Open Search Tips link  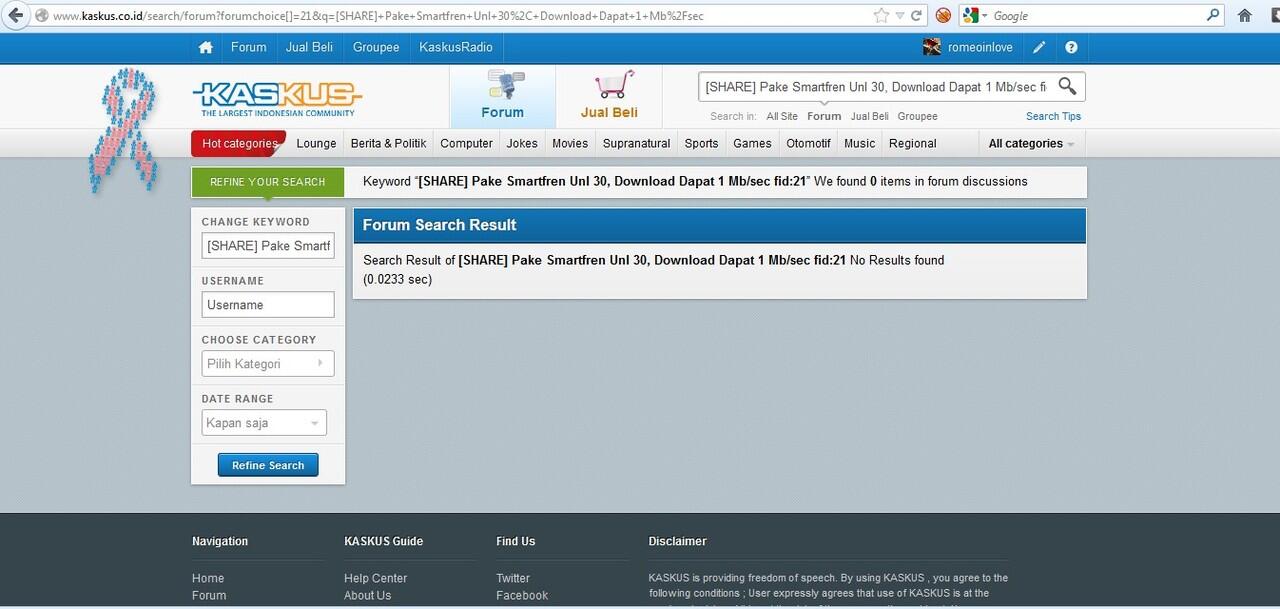pos(1053,116)
